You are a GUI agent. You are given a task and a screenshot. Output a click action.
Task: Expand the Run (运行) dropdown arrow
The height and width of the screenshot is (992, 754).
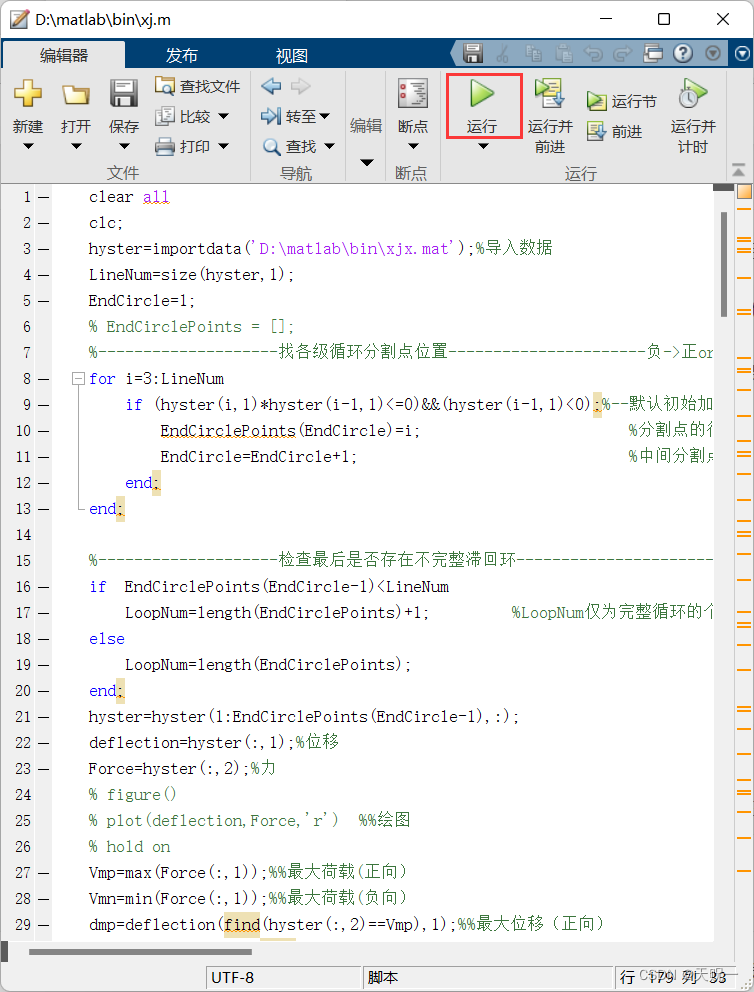coord(483,146)
